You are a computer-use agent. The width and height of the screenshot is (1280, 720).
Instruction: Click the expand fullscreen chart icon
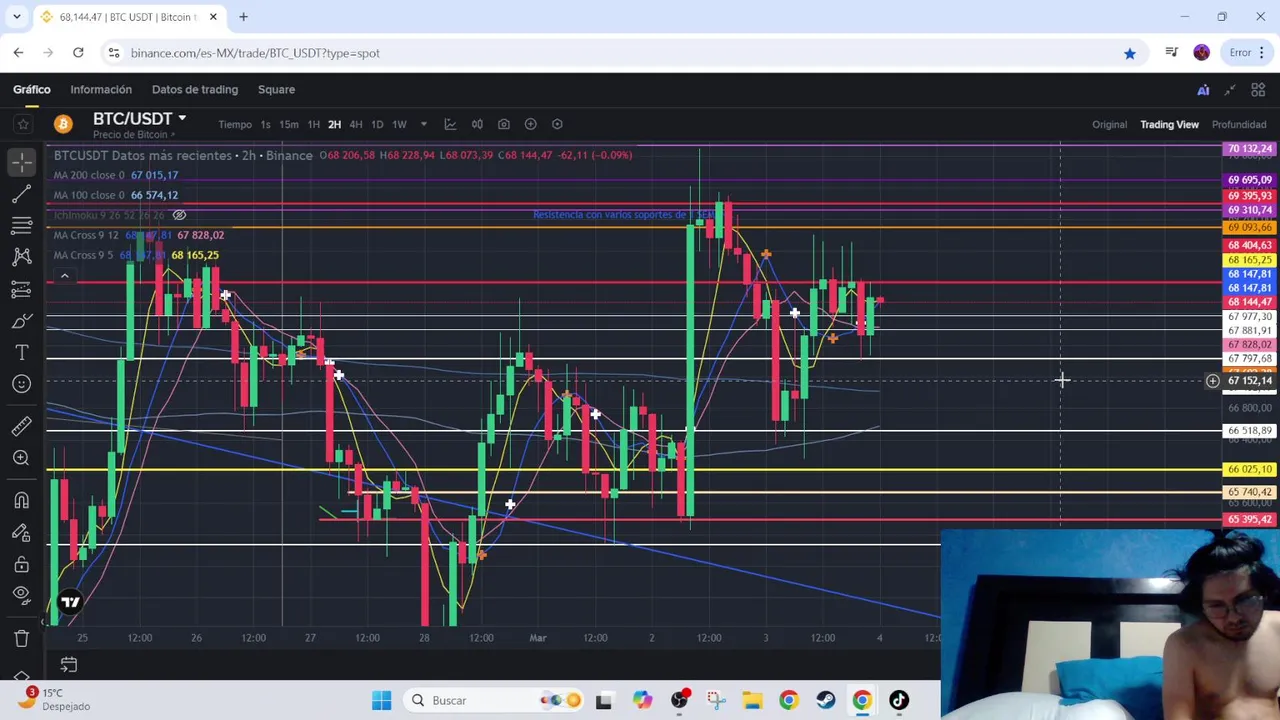[x=1230, y=90]
